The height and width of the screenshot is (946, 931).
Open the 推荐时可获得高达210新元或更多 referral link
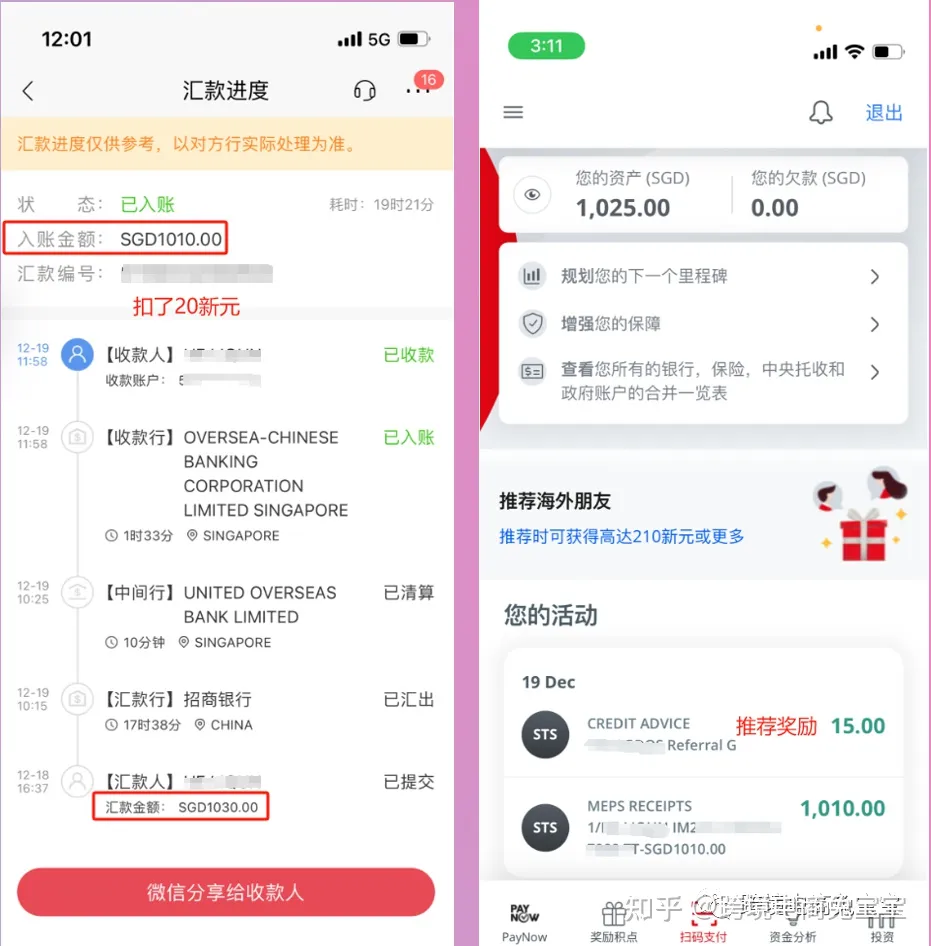click(621, 536)
